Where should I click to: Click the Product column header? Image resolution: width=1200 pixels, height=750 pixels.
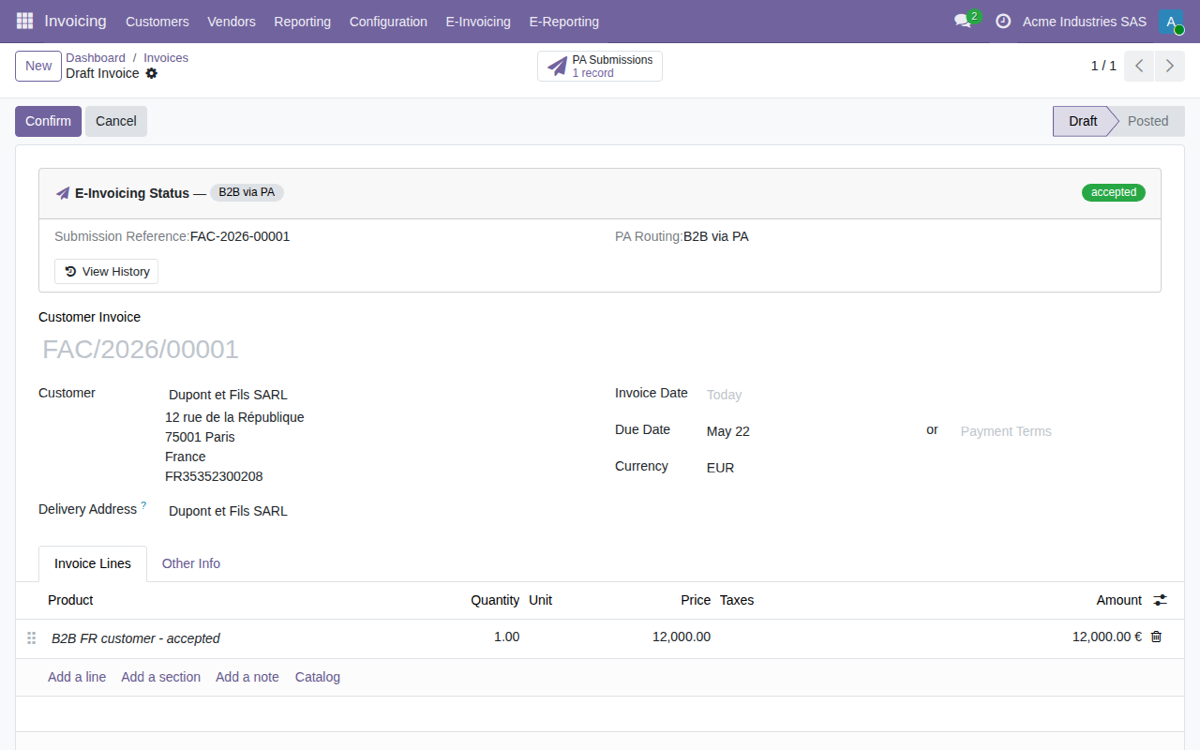tap(71, 600)
